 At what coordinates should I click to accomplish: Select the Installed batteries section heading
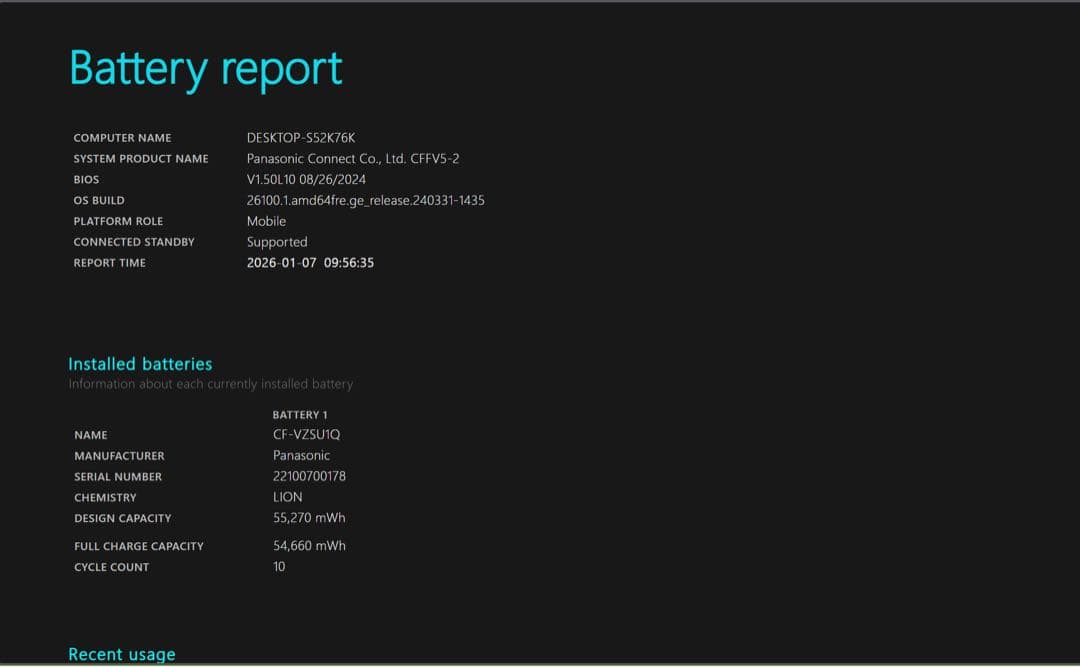tap(140, 364)
